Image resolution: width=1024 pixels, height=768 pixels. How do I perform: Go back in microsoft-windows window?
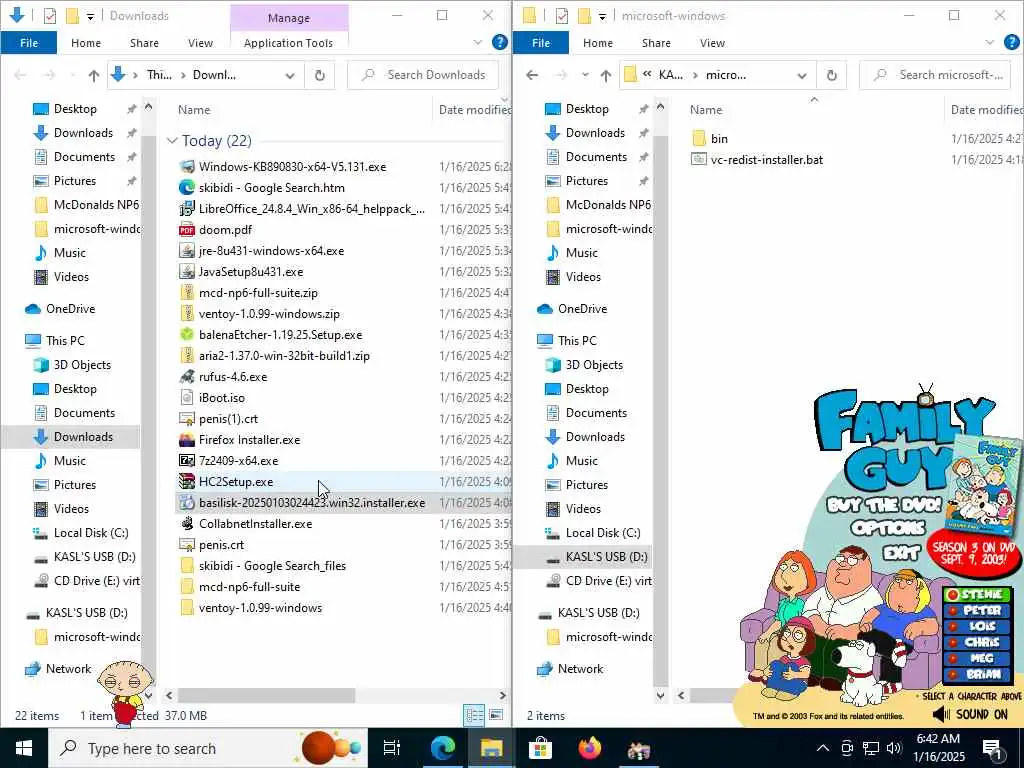click(x=532, y=75)
